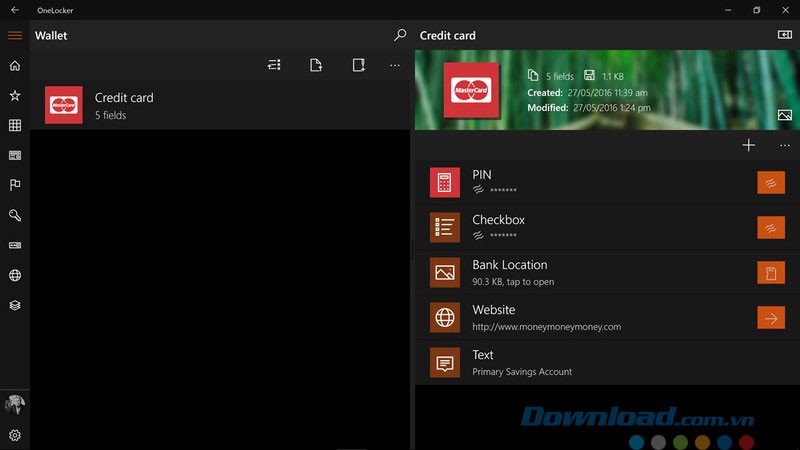This screenshot has height=450, width=800.
Task: Add a new entry with the document-plus icon
Action: (x=316, y=65)
